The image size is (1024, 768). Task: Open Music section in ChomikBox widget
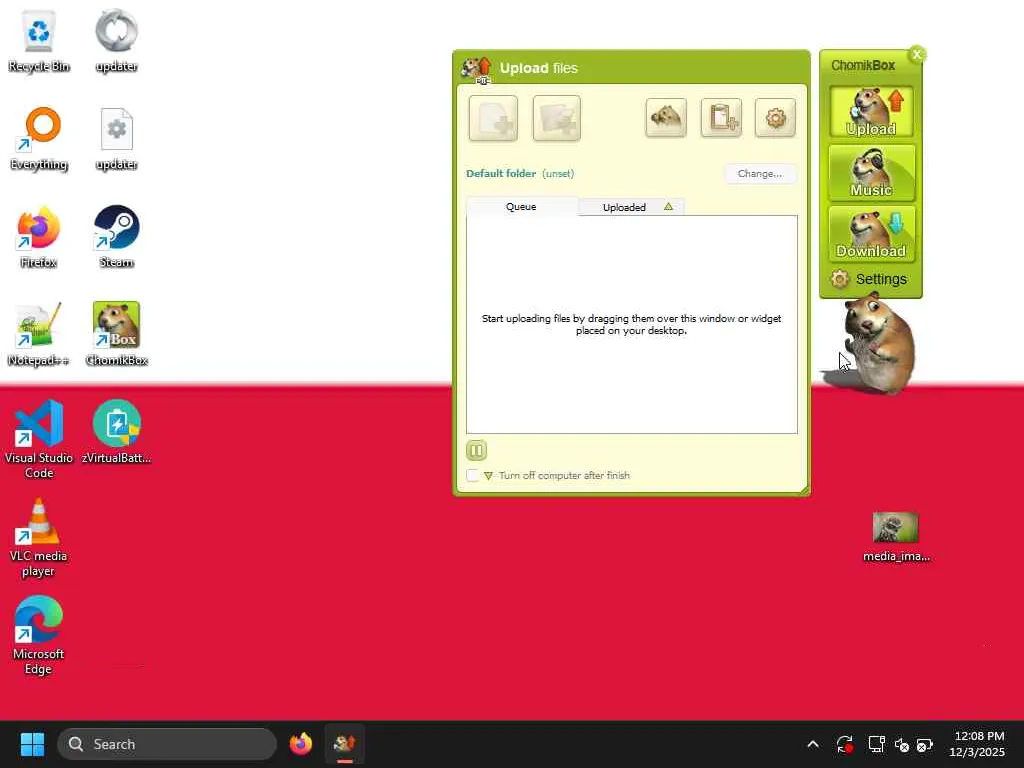[x=871, y=173]
